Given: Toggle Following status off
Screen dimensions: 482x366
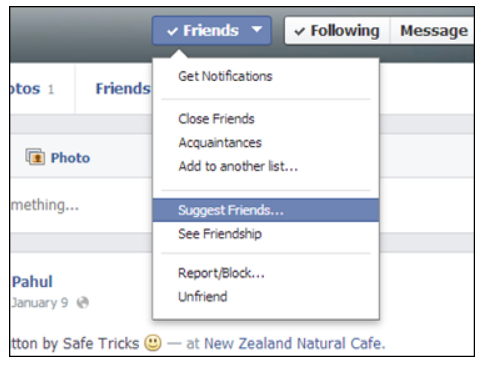Looking at the screenshot, I should (x=337, y=31).
